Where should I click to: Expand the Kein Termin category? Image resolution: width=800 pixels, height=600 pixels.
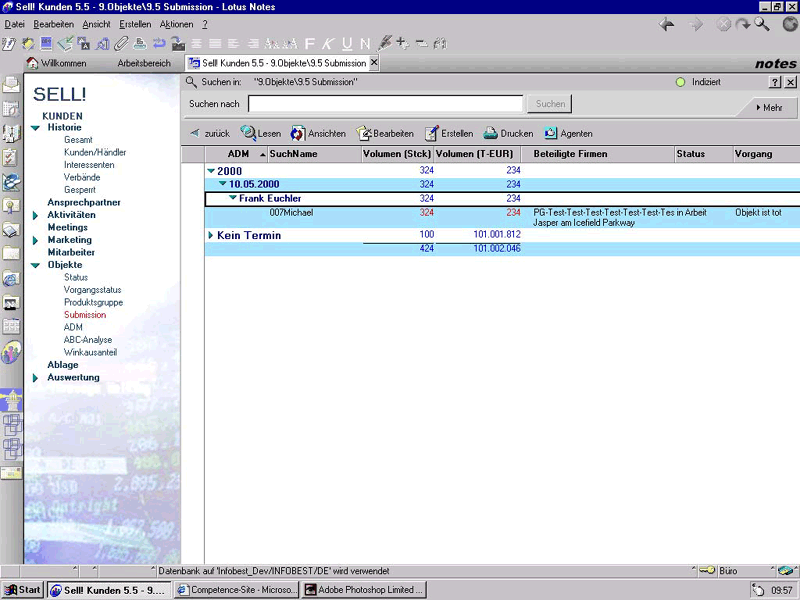click(211, 236)
